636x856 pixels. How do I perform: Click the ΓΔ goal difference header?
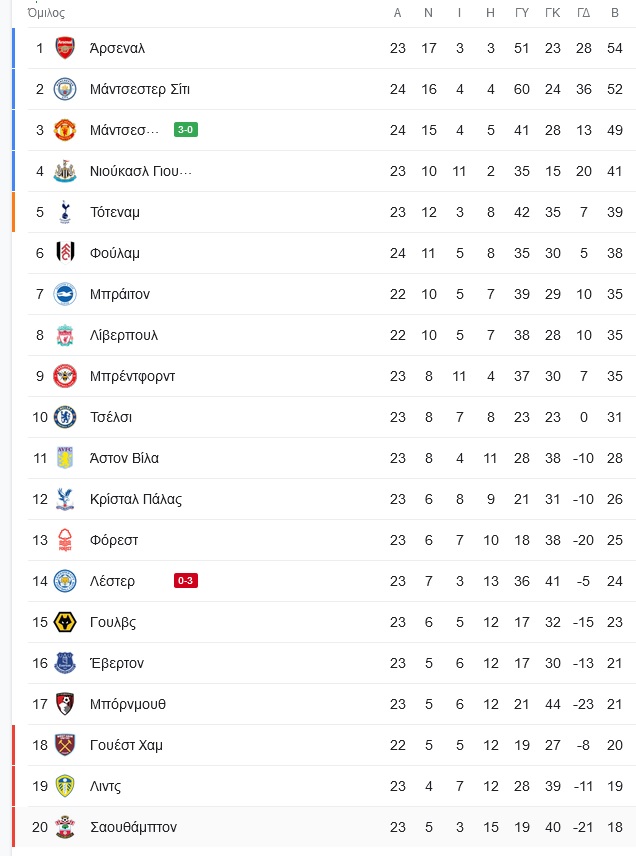(x=584, y=13)
